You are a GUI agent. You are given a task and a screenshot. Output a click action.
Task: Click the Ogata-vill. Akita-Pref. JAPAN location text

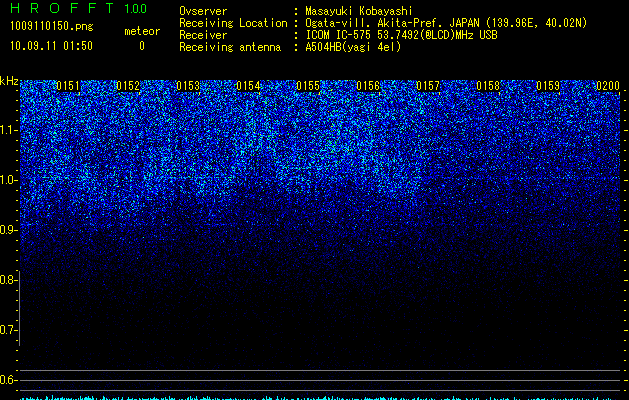(x=446, y=23)
